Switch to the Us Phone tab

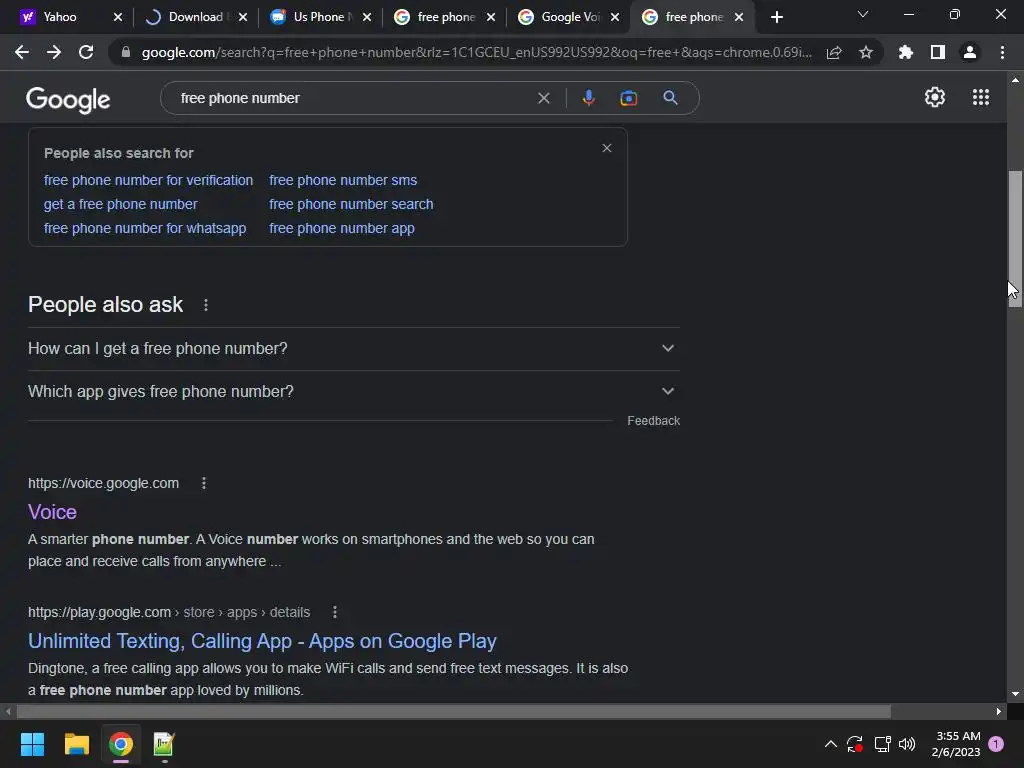pos(319,17)
